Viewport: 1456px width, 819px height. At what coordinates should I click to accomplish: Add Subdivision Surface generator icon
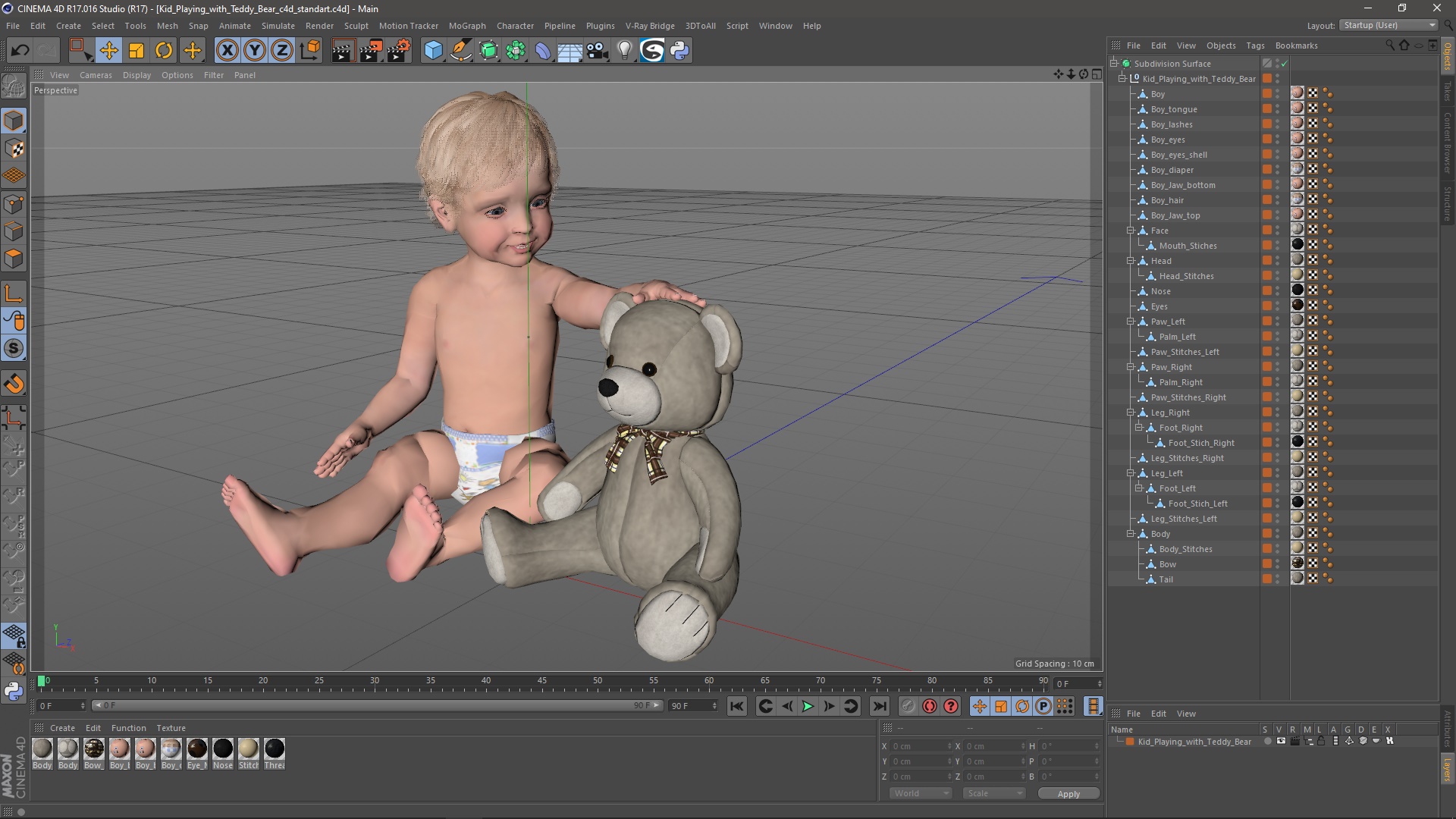coord(488,51)
